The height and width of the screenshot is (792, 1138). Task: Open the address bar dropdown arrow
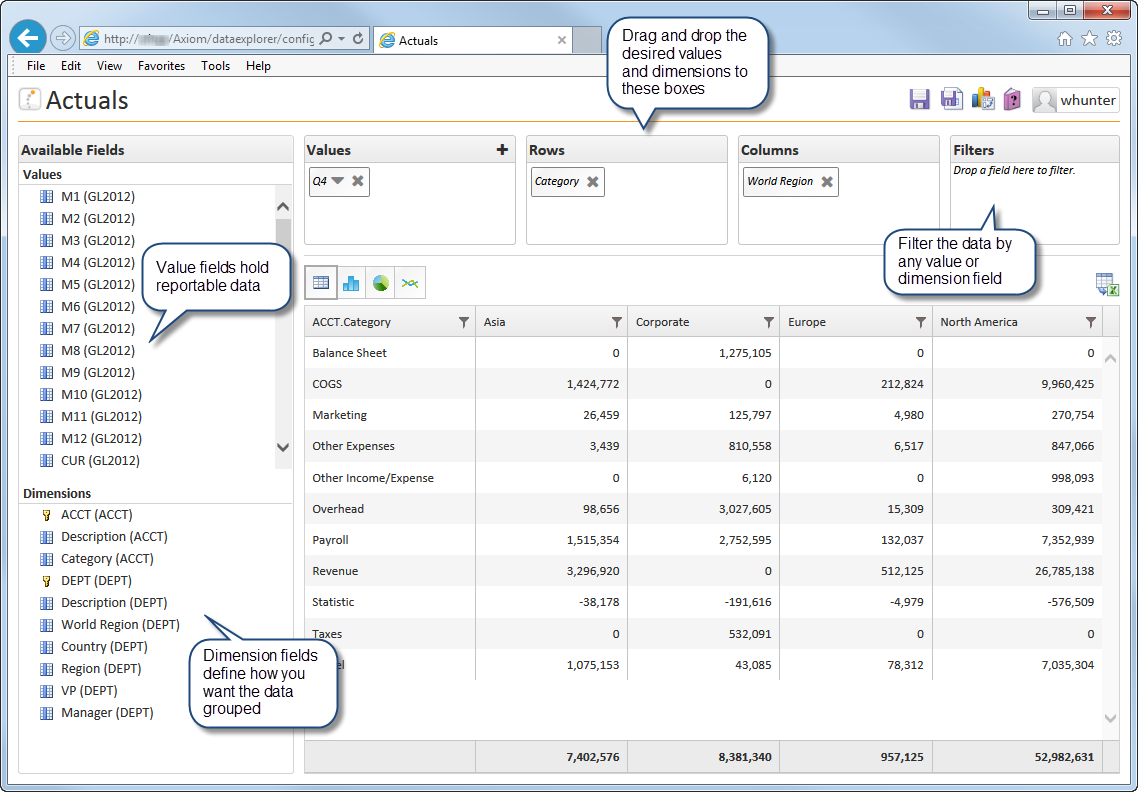[341, 38]
